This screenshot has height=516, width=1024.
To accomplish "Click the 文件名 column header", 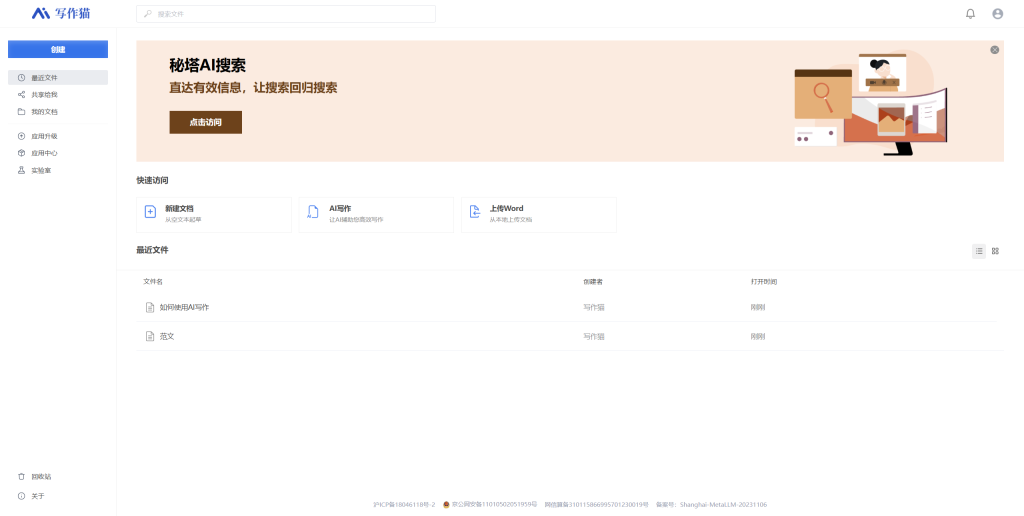I will [153, 282].
